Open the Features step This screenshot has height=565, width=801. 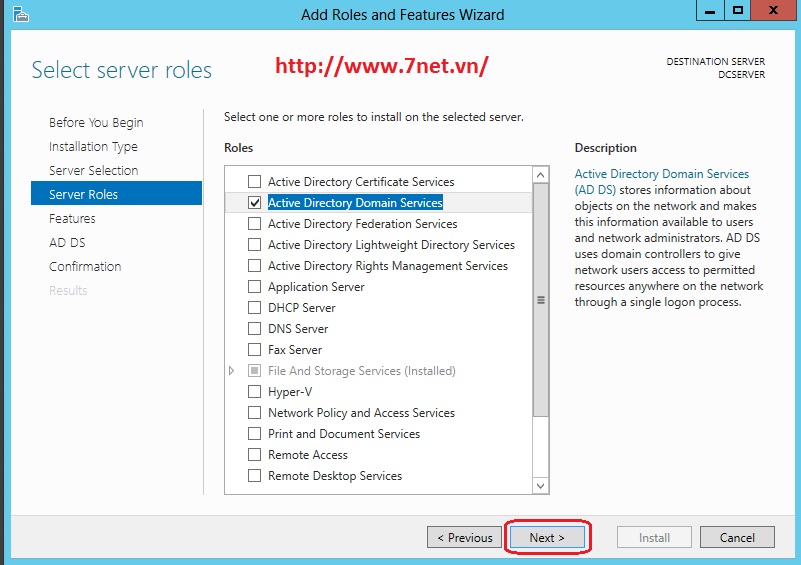pos(72,219)
